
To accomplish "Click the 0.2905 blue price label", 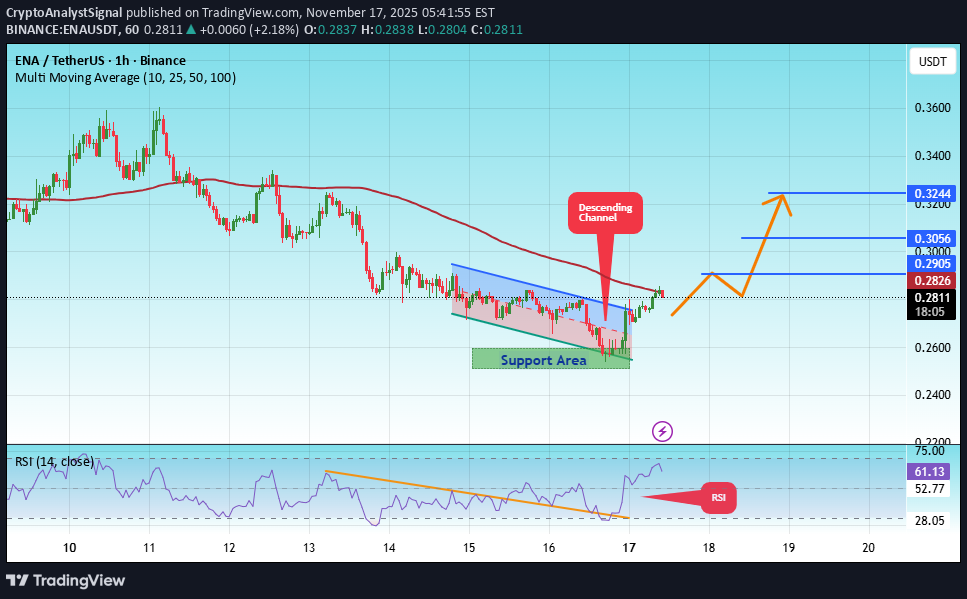I will [932, 263].
